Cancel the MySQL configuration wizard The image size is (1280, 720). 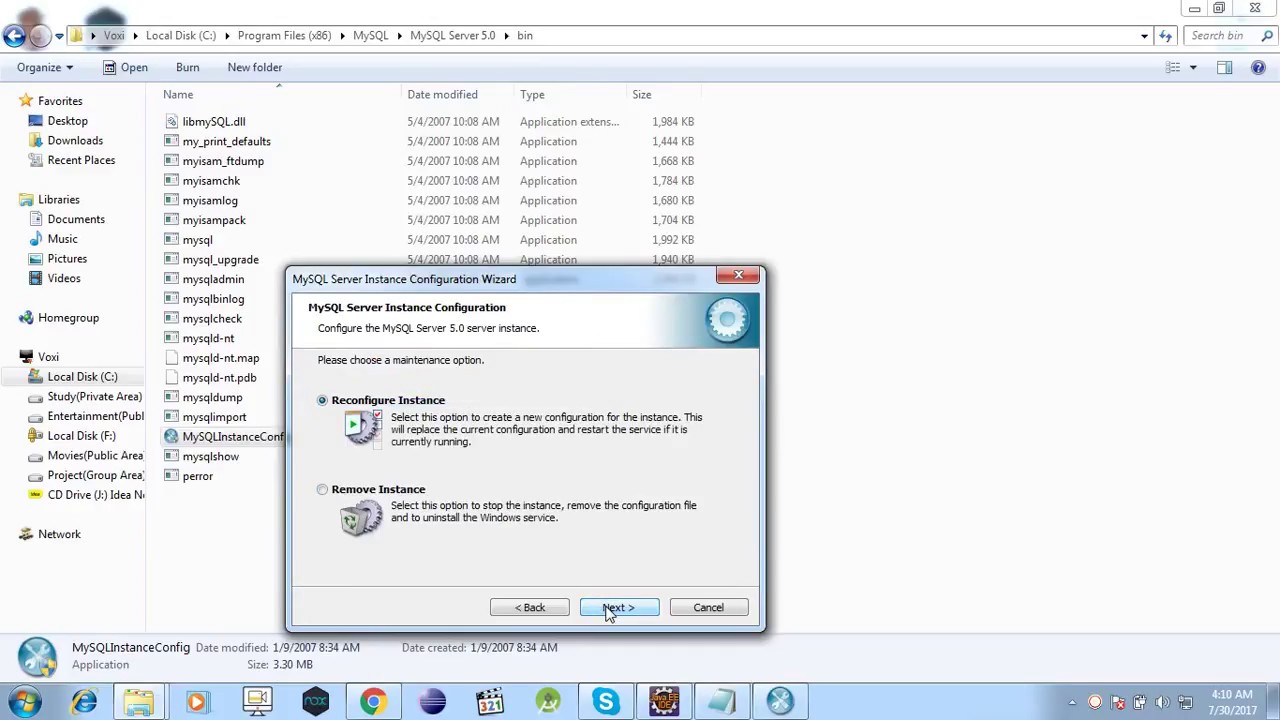[708, 607]
